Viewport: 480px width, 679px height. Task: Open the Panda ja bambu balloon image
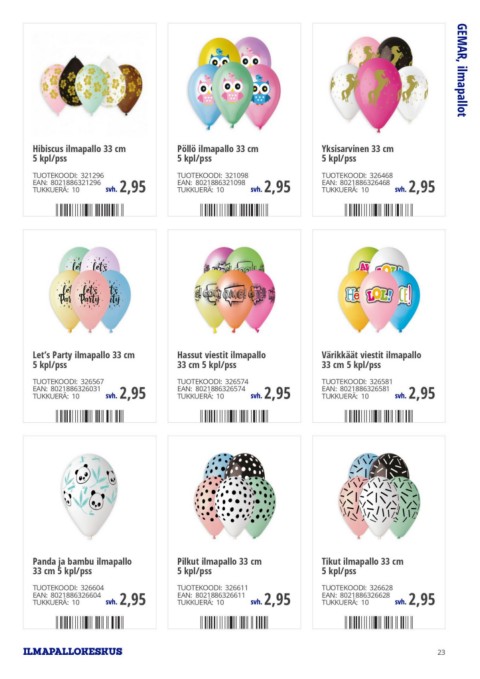[x=89, y=495]
